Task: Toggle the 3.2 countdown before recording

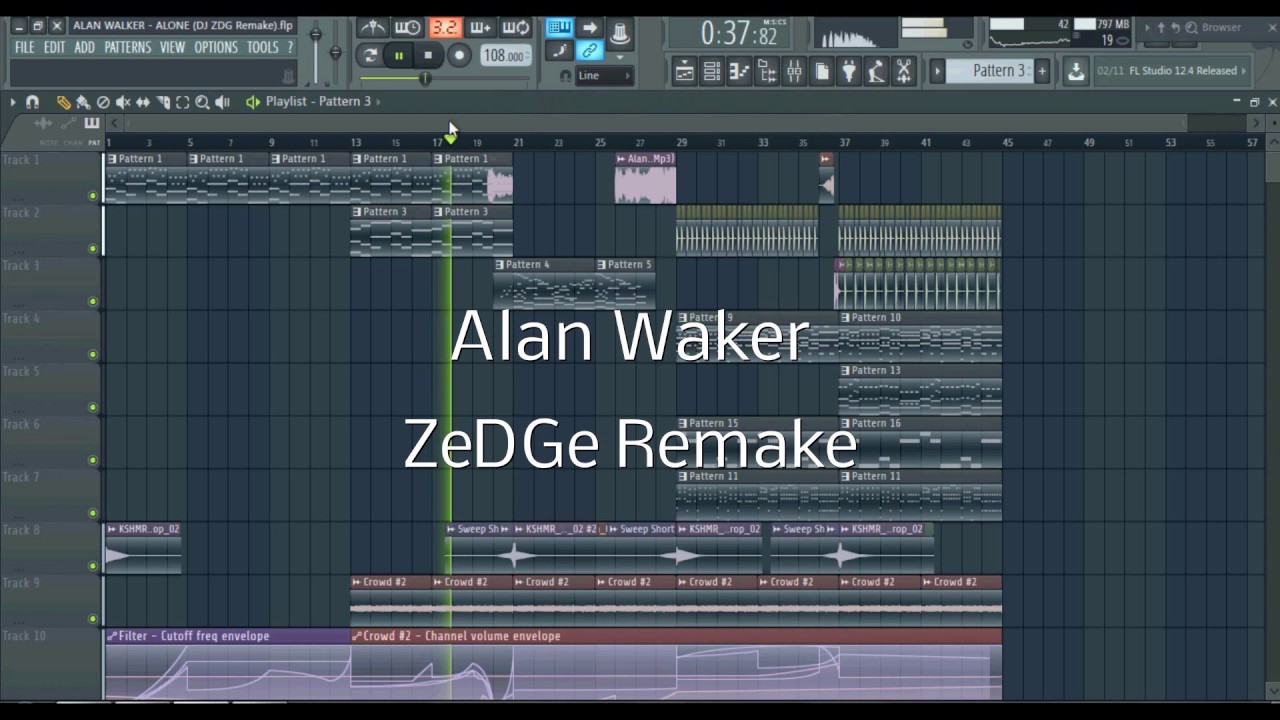Action: click(x=444, y=28)
